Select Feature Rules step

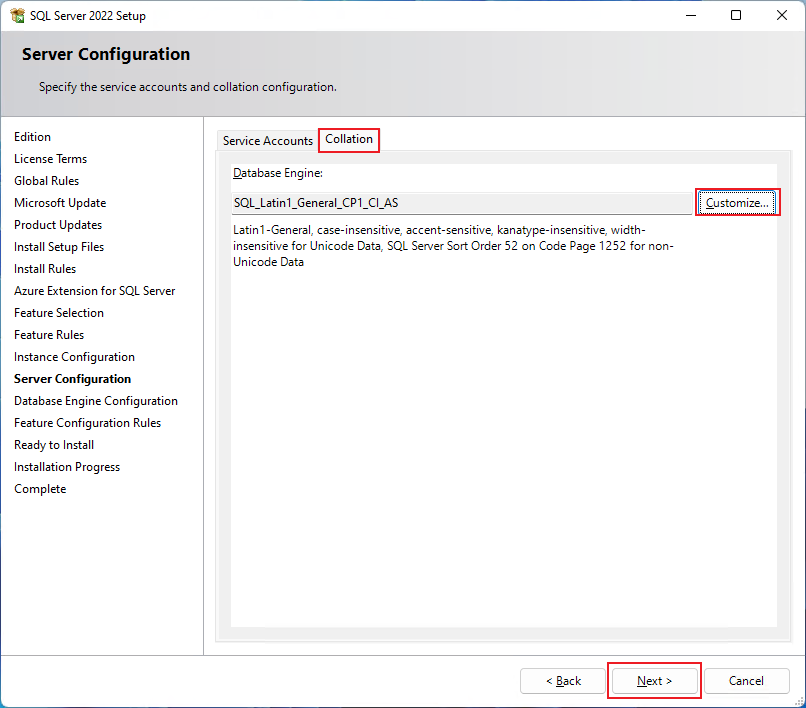49,335
